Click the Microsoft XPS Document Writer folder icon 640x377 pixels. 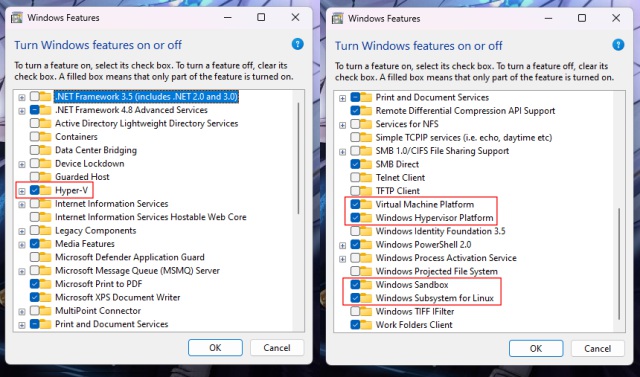[x=45, y=297]
